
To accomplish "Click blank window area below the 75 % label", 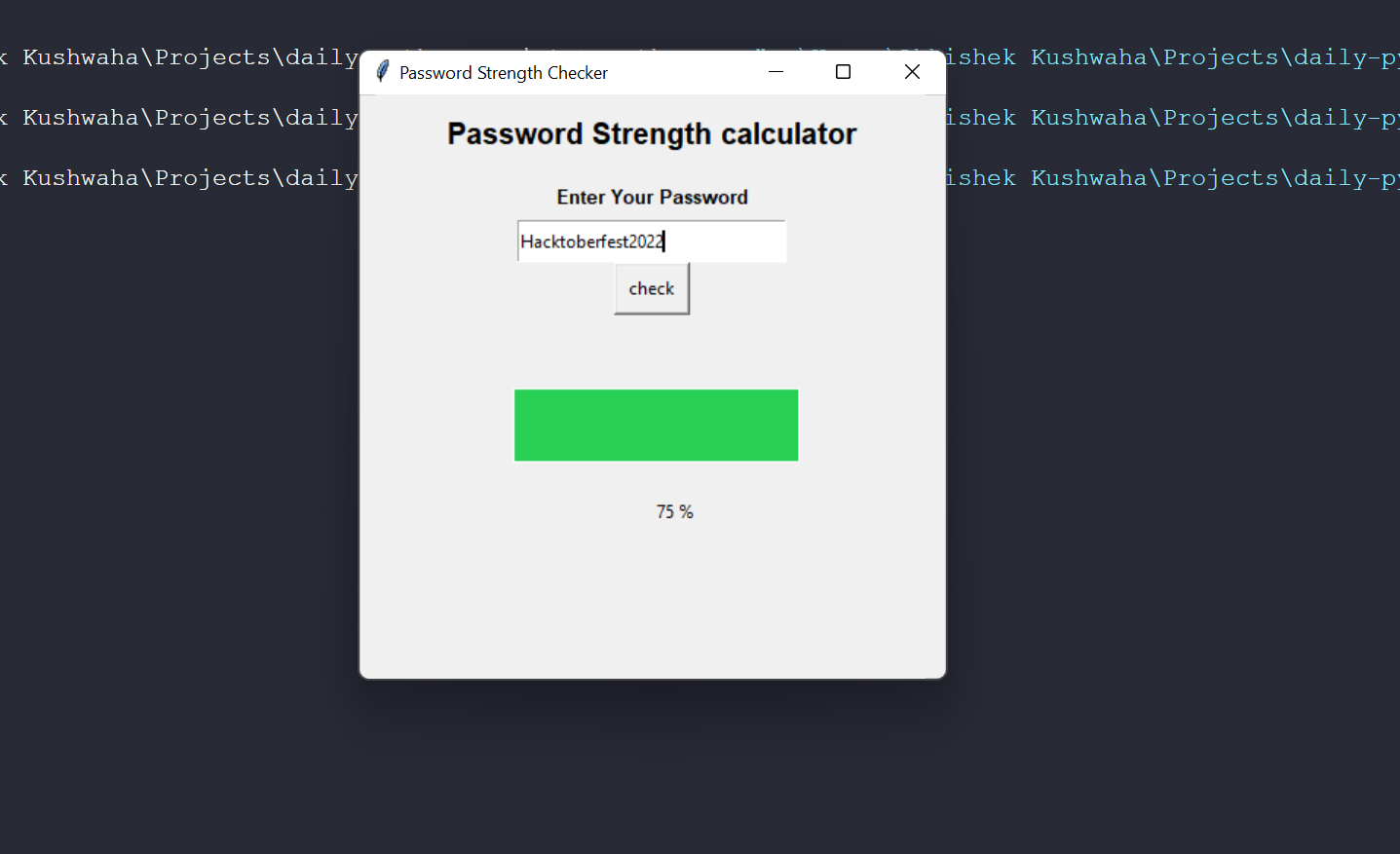I will [652, 599].
